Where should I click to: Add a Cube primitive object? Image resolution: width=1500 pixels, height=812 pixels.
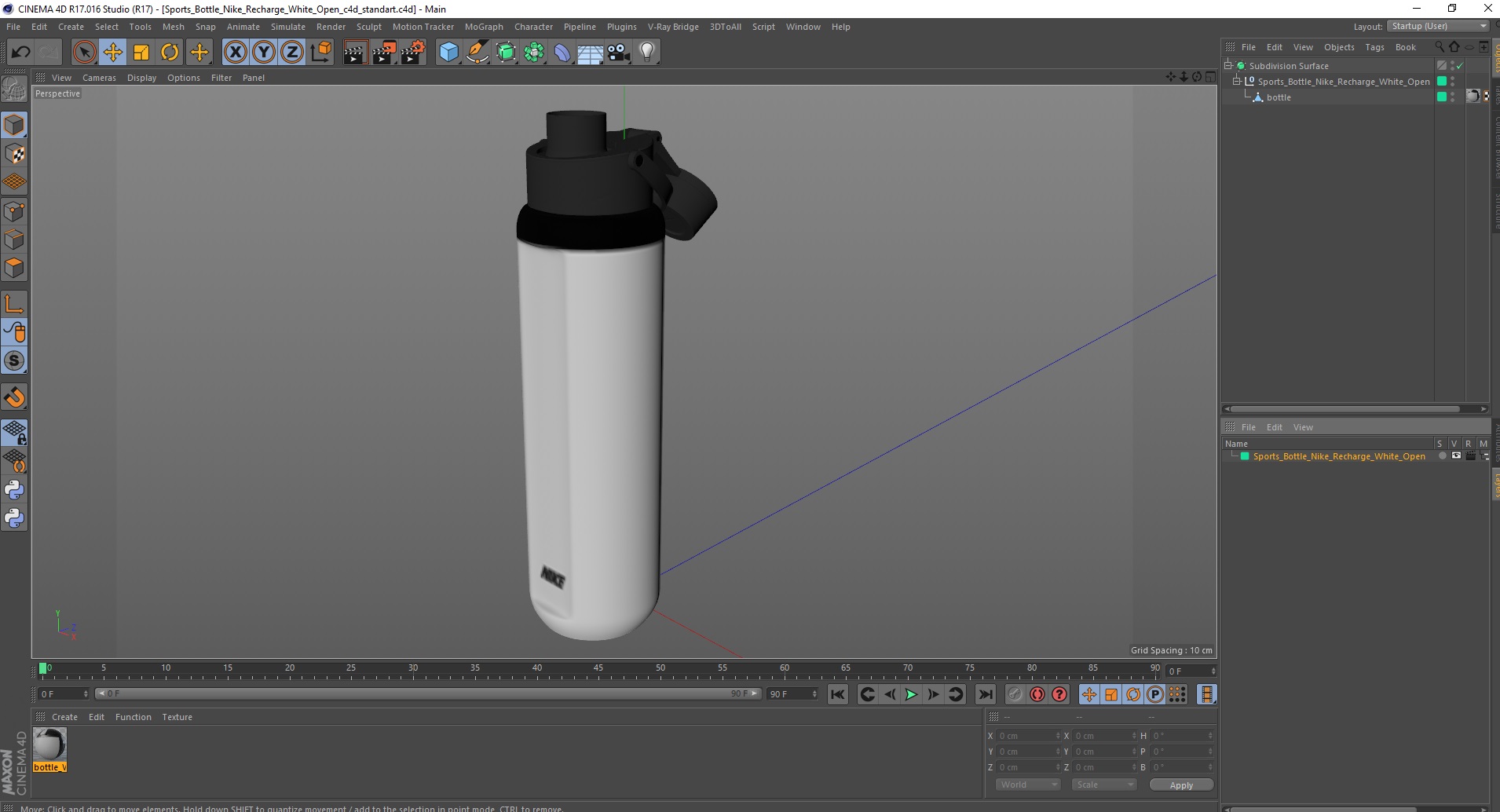tap(448, 53)
